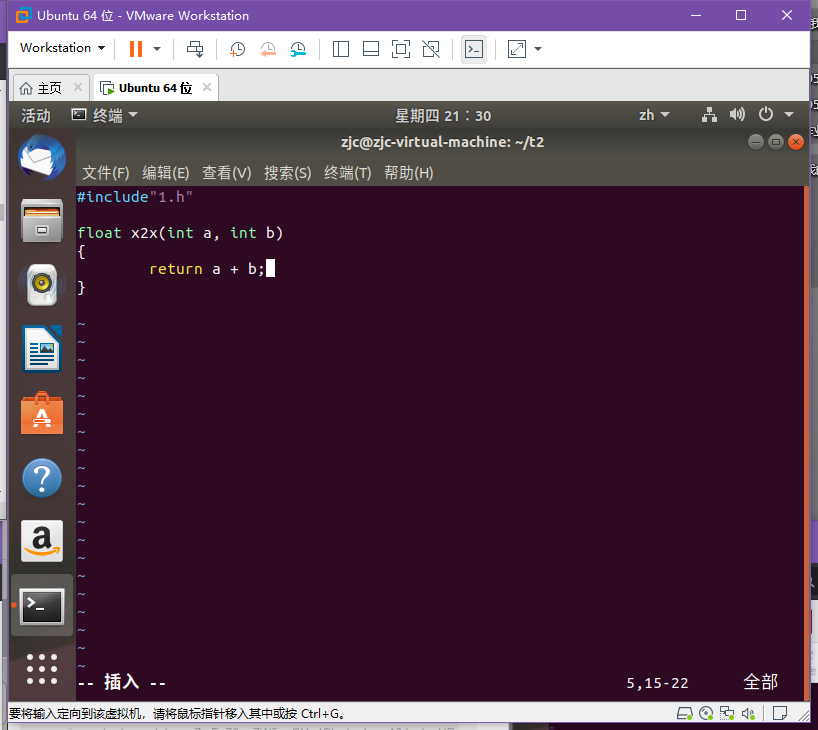Click the CD/DVD drive status icon

(x=706, y=713)
